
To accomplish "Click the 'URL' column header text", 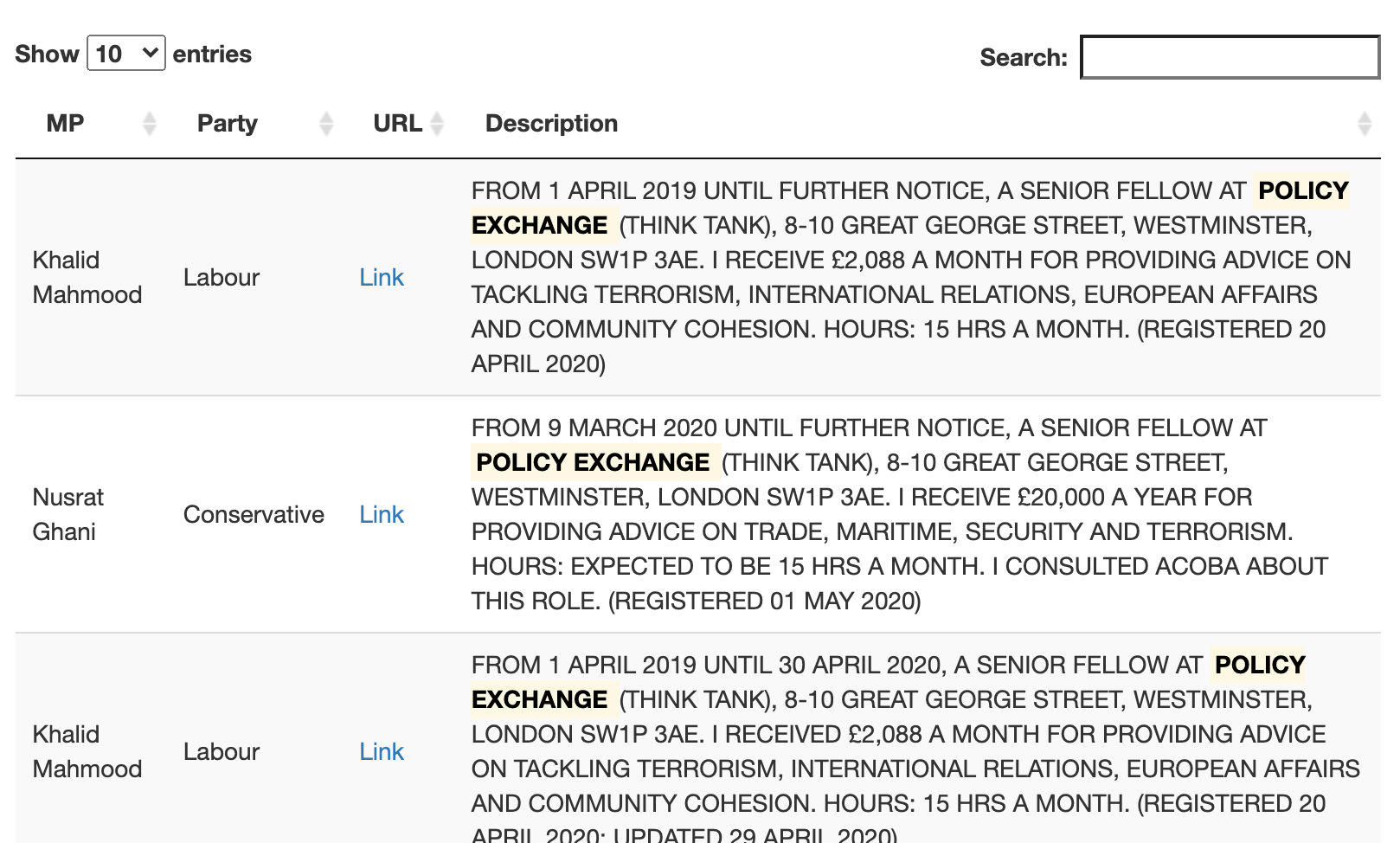I will (x=397, y=123).
